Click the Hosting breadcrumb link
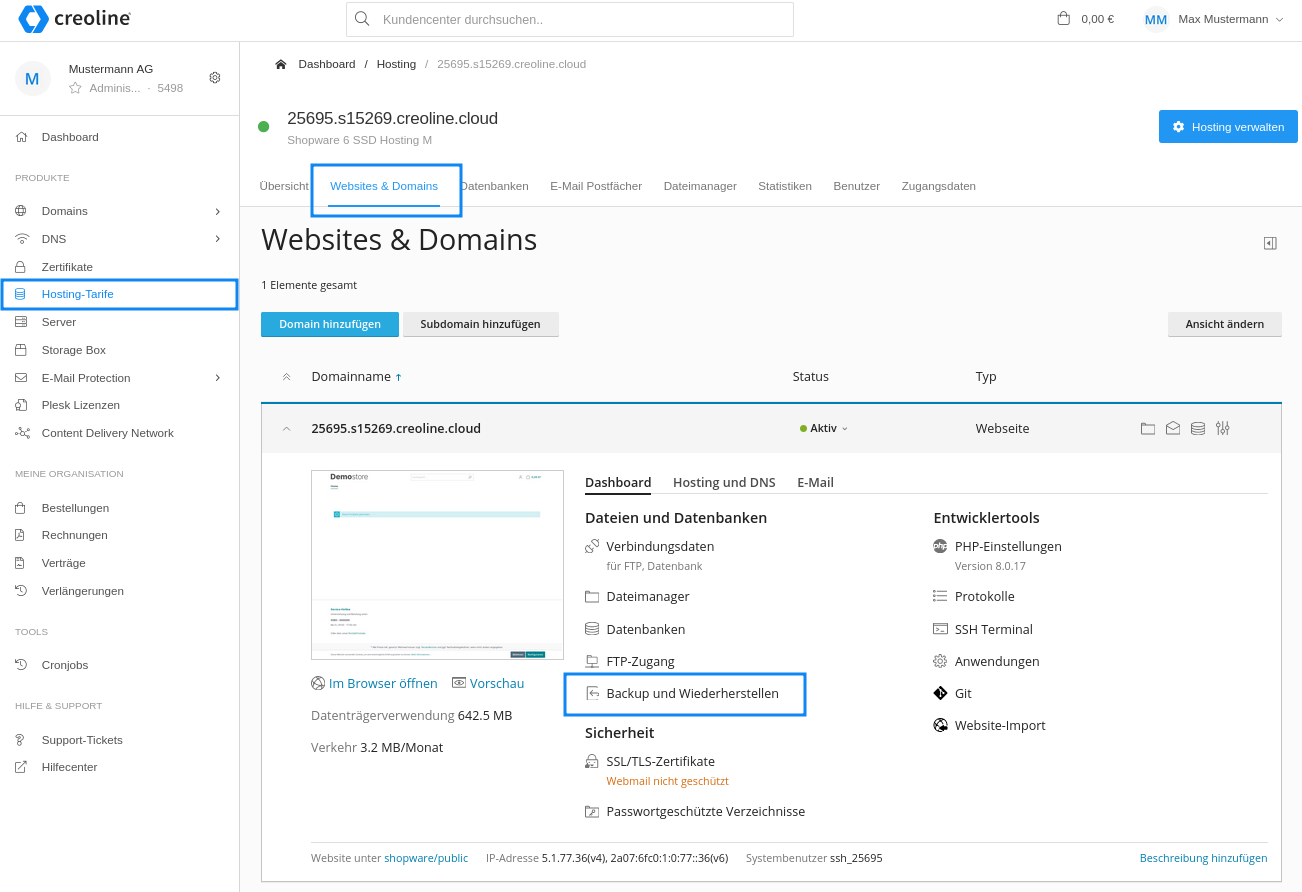 [x=396, y=64]
